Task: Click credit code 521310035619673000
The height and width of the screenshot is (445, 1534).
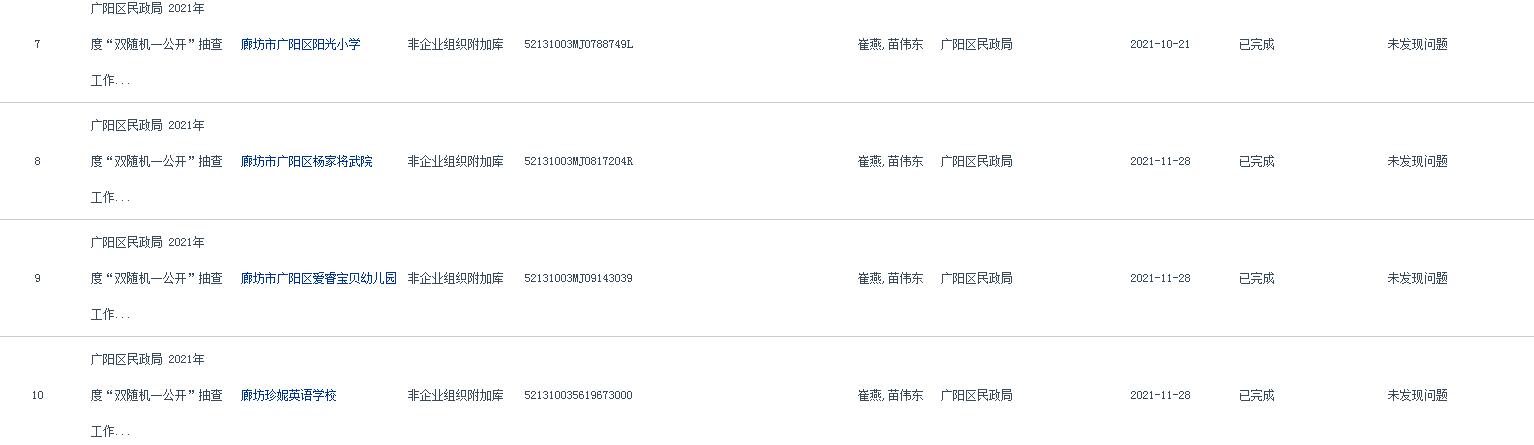Action: point(578,395)
